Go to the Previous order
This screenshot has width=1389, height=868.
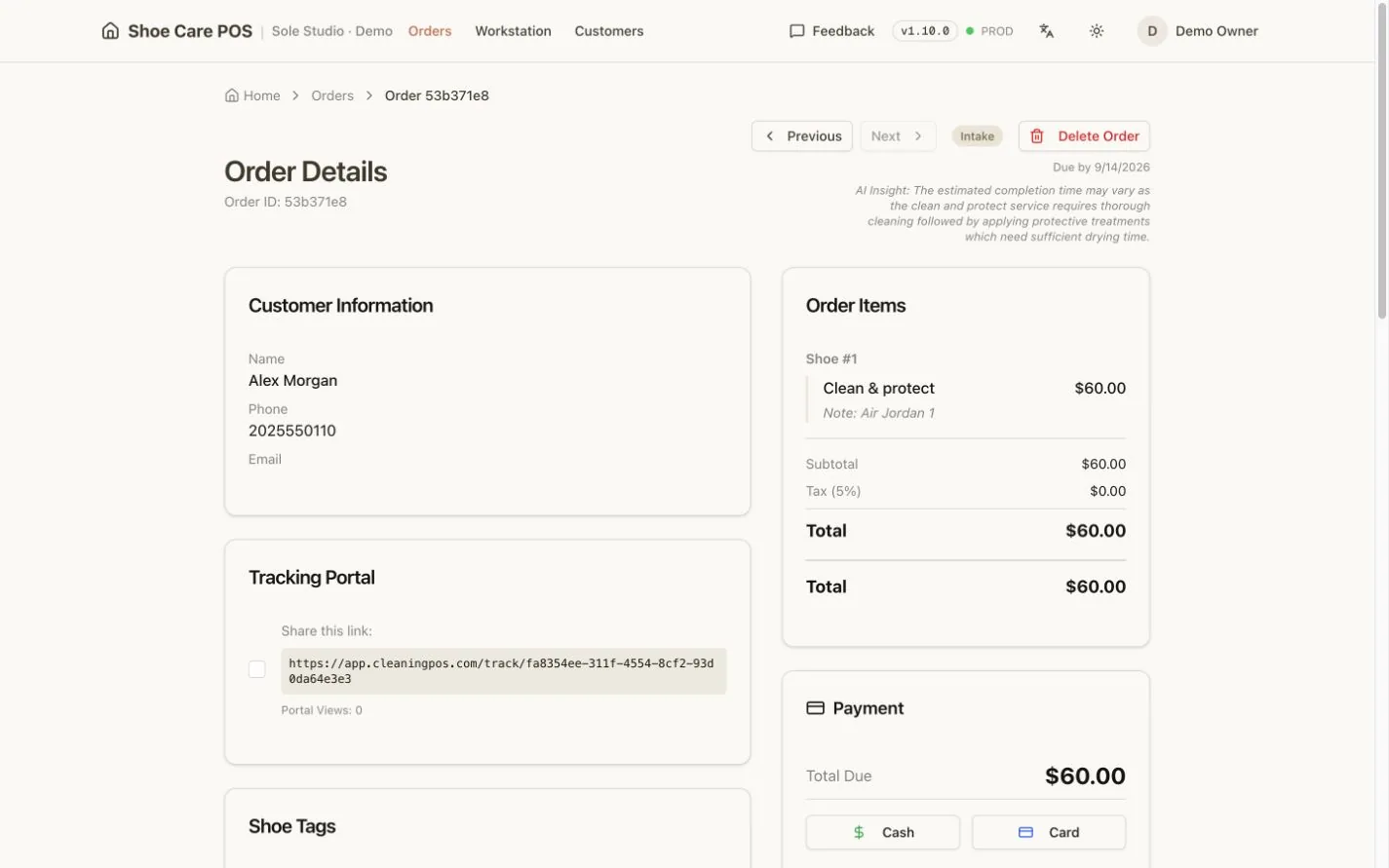(802, 136)
